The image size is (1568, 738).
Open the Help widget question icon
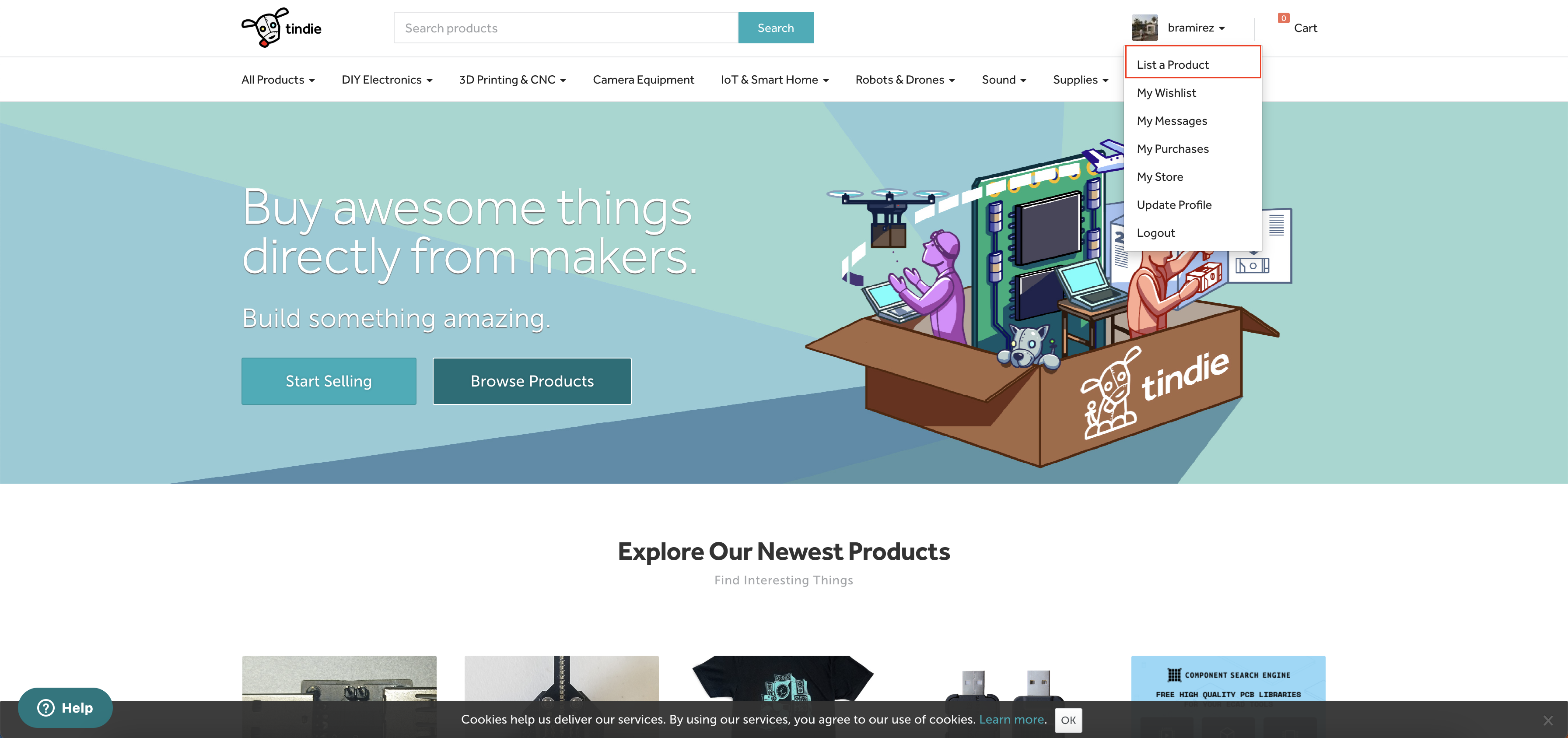46,707
